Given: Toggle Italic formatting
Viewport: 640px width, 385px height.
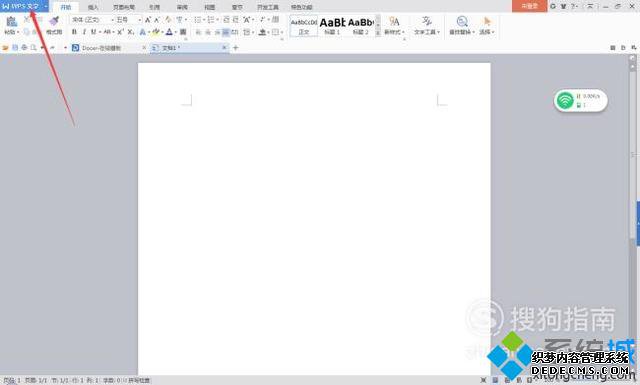Looking at the screenshot, I should pyautogui.click(x=84, y=32).
